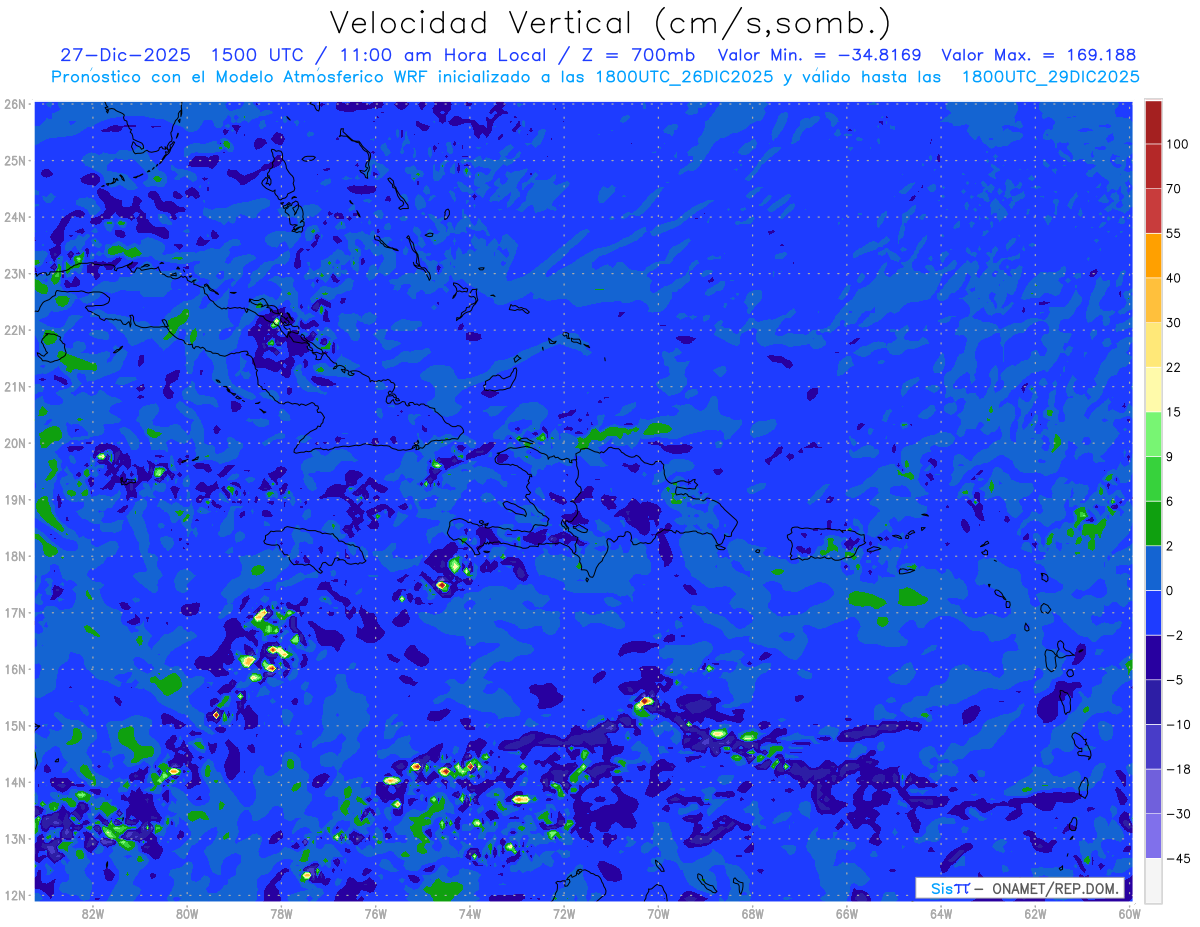
Task: Click the "26N" latitude label
Action: click(x=15, y=104)
